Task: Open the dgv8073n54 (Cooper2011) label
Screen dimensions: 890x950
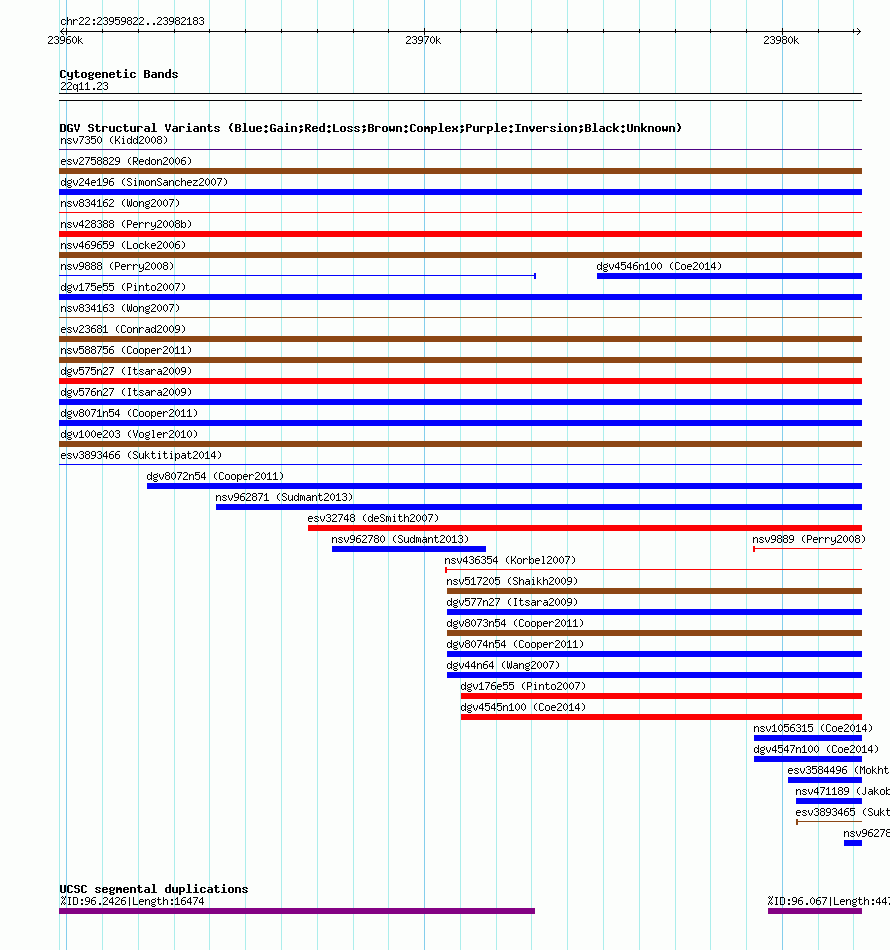Action: tap(515, 623)
